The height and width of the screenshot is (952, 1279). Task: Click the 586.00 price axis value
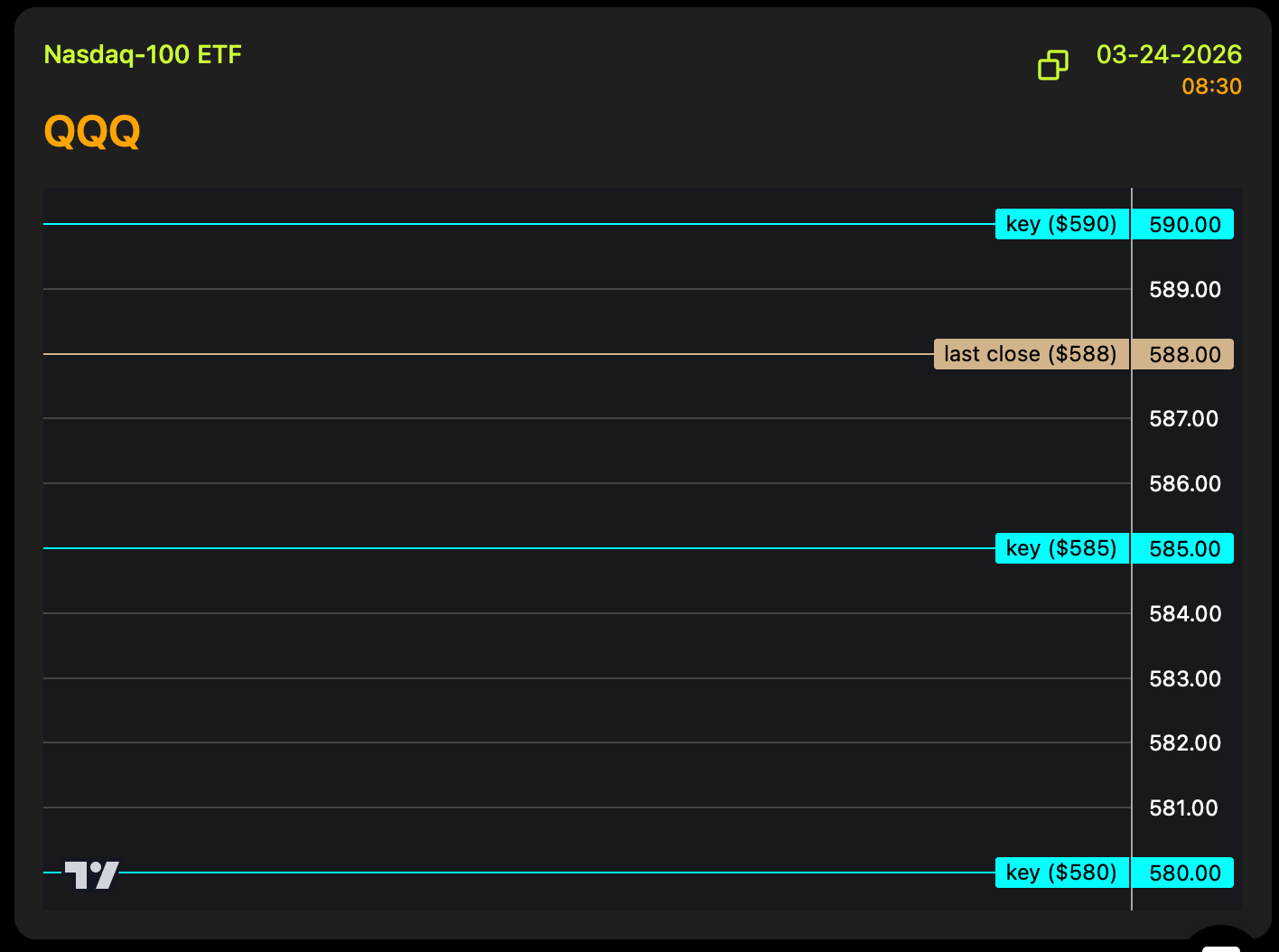[x=1184, y=484]
